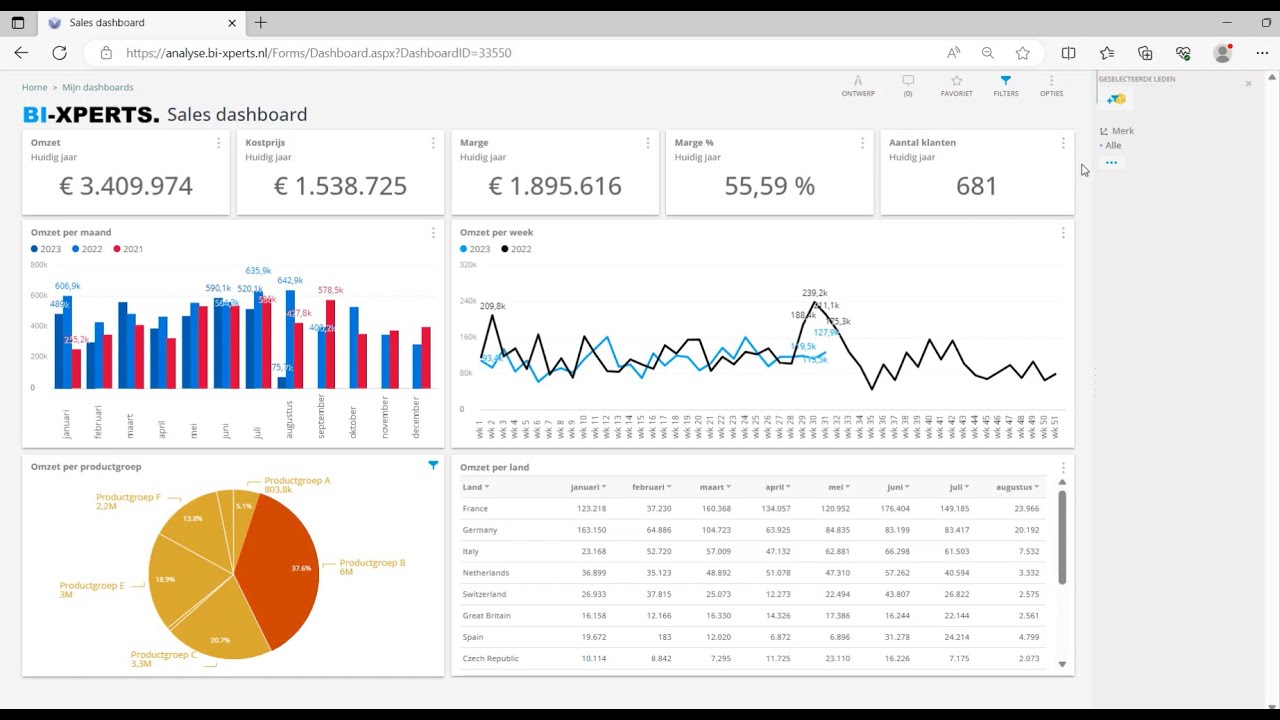Open the browser split screen icon
1280x720 pixels.
(1068, 53)
